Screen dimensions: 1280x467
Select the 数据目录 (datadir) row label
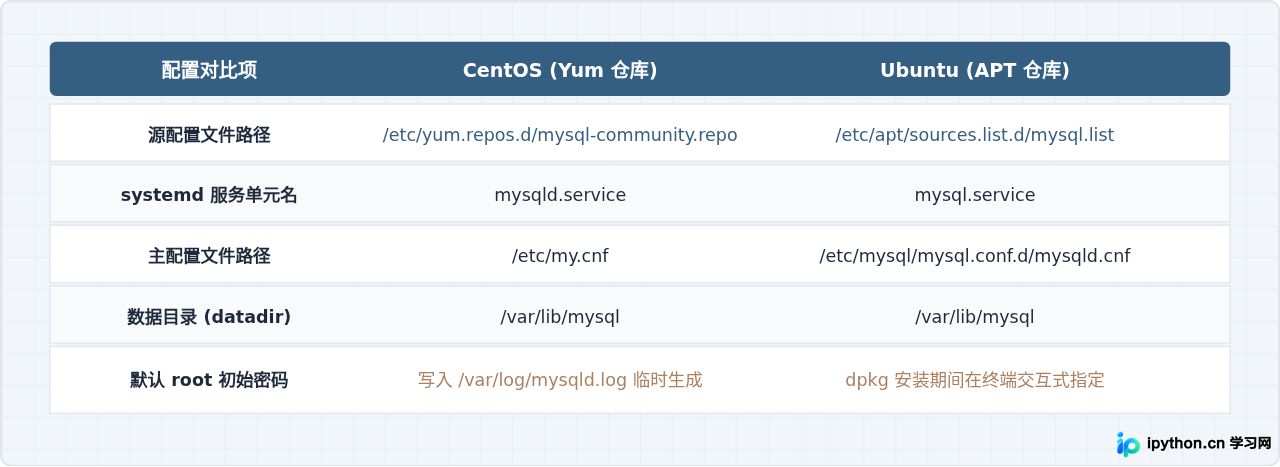(x=209, y=317)
